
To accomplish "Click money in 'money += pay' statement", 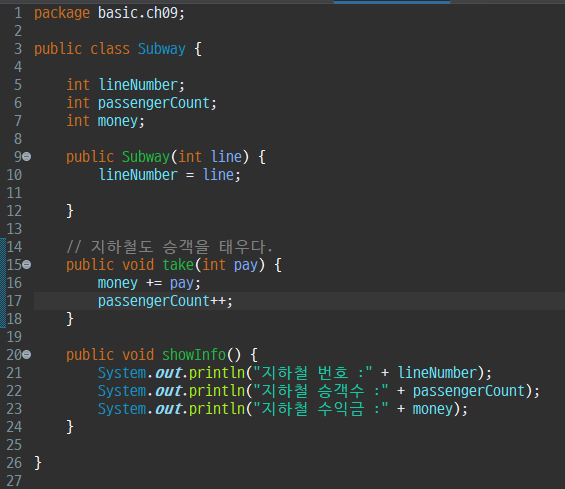I will (x=118, y=284).
